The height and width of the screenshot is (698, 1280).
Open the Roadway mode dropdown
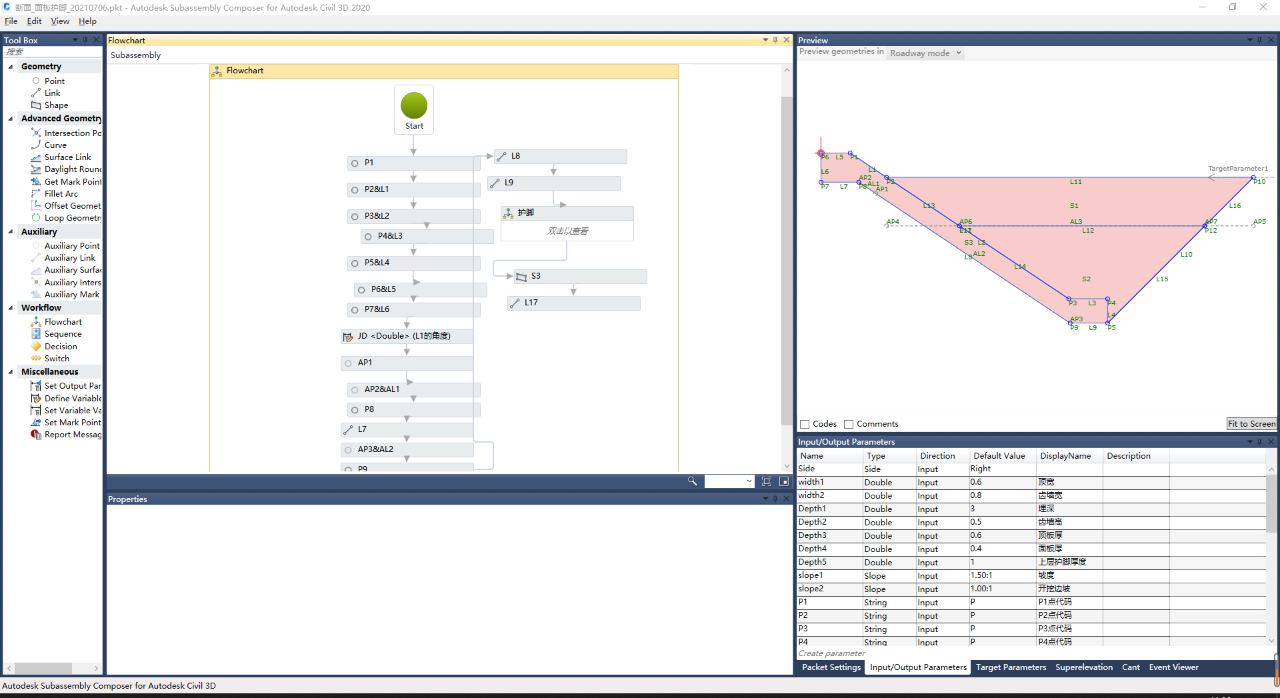click(925, 53)
